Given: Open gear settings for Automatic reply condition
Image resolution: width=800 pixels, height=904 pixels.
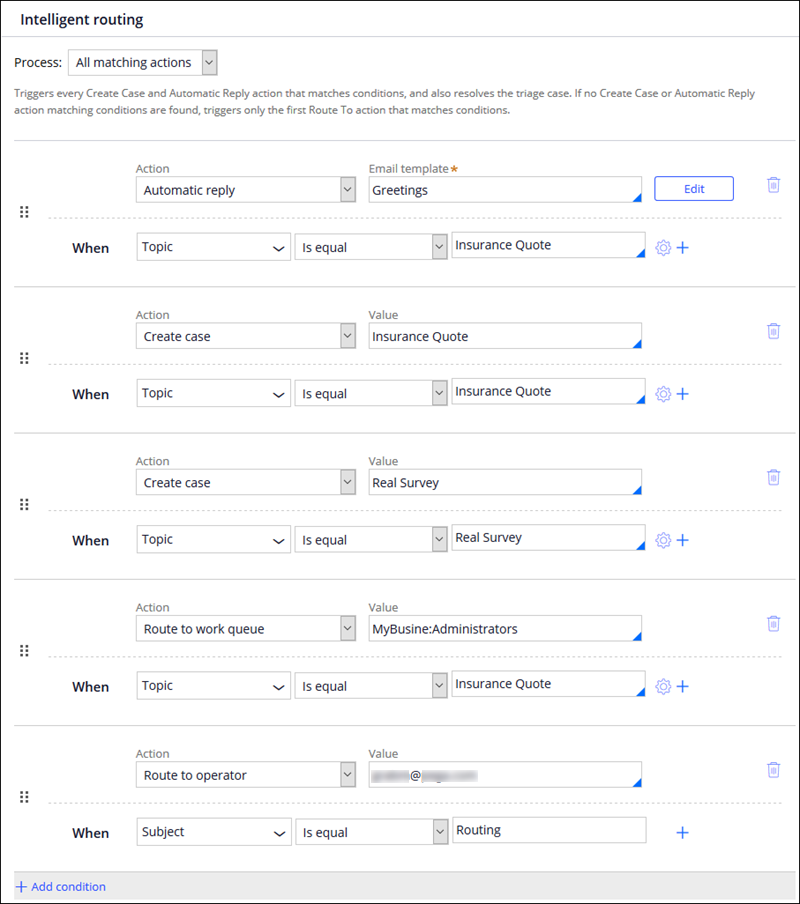Looking at the screenshot, I should click(x=663, y=248).
